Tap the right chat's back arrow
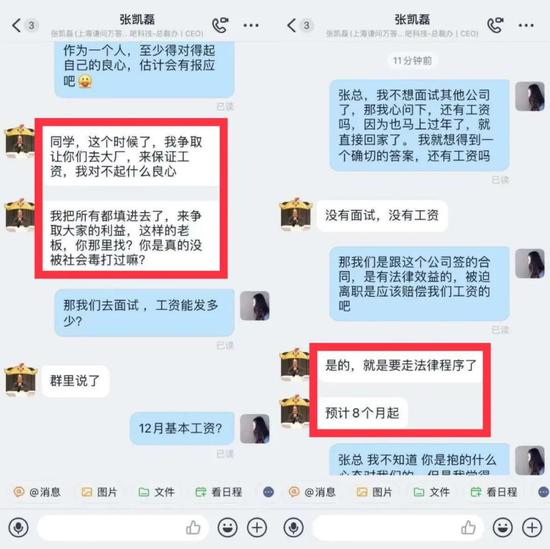Viewport: 550px width, 549px height. 291,26
